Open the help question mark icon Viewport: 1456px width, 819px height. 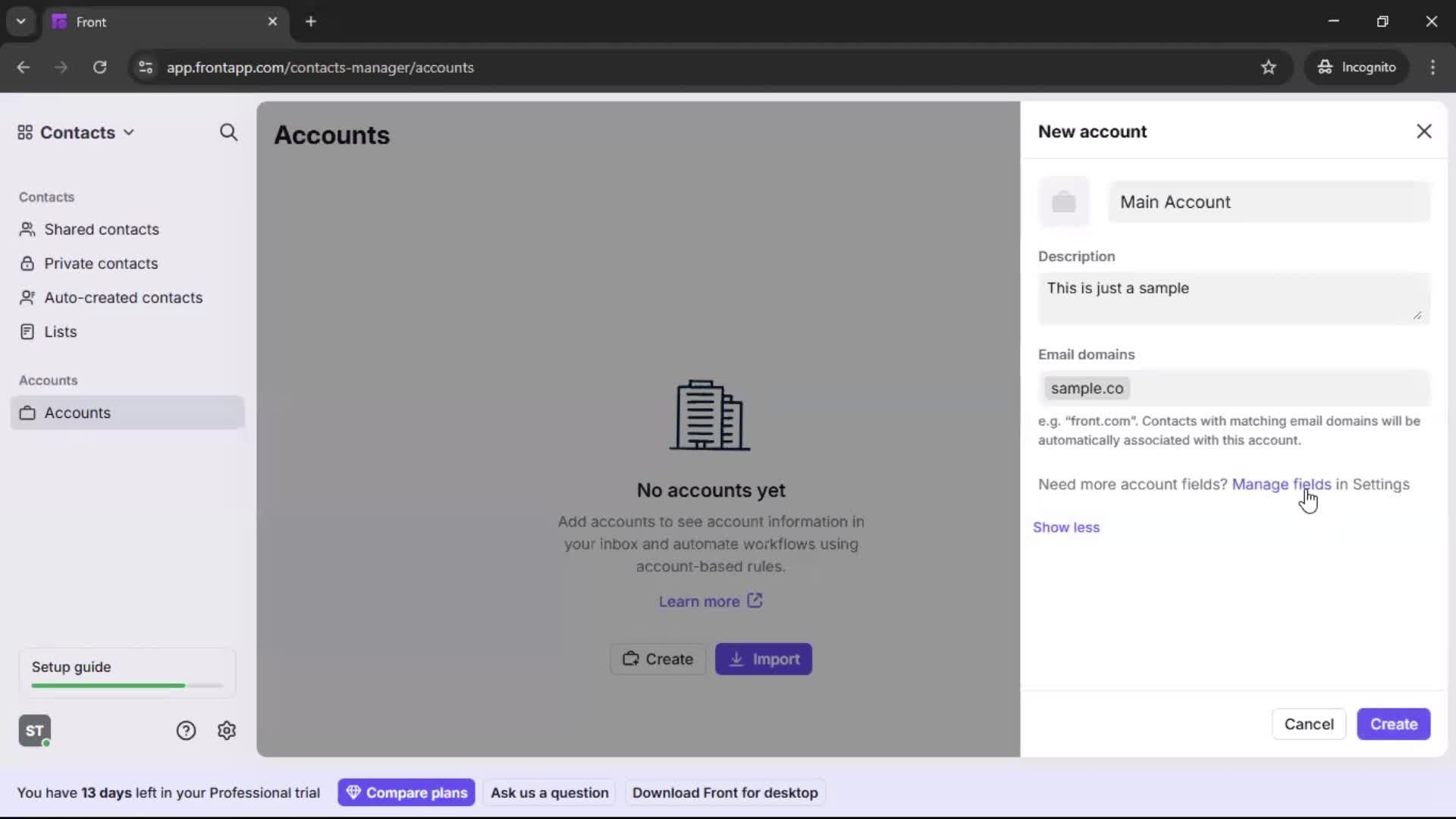(x=187, y=730)
